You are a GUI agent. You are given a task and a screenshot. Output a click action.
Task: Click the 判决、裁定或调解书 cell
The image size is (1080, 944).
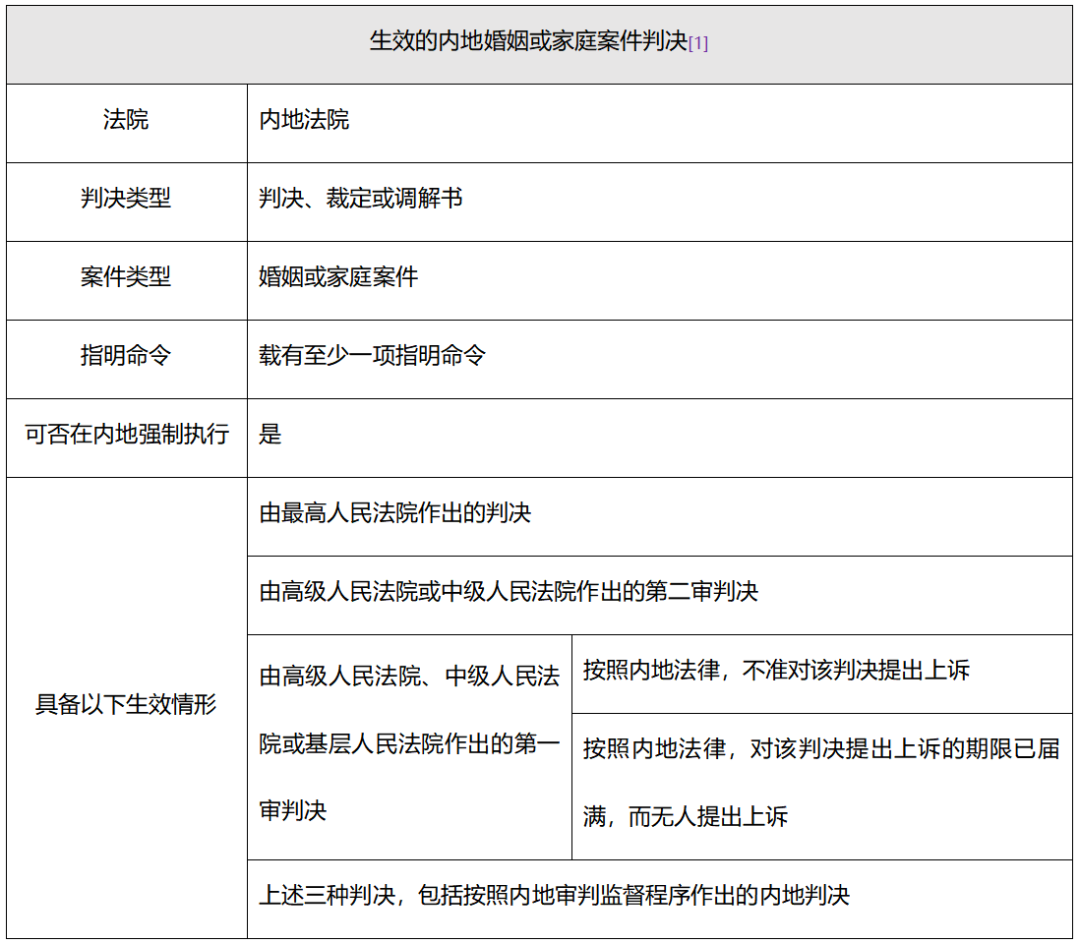pyautogui.click(x=660, y=202)
